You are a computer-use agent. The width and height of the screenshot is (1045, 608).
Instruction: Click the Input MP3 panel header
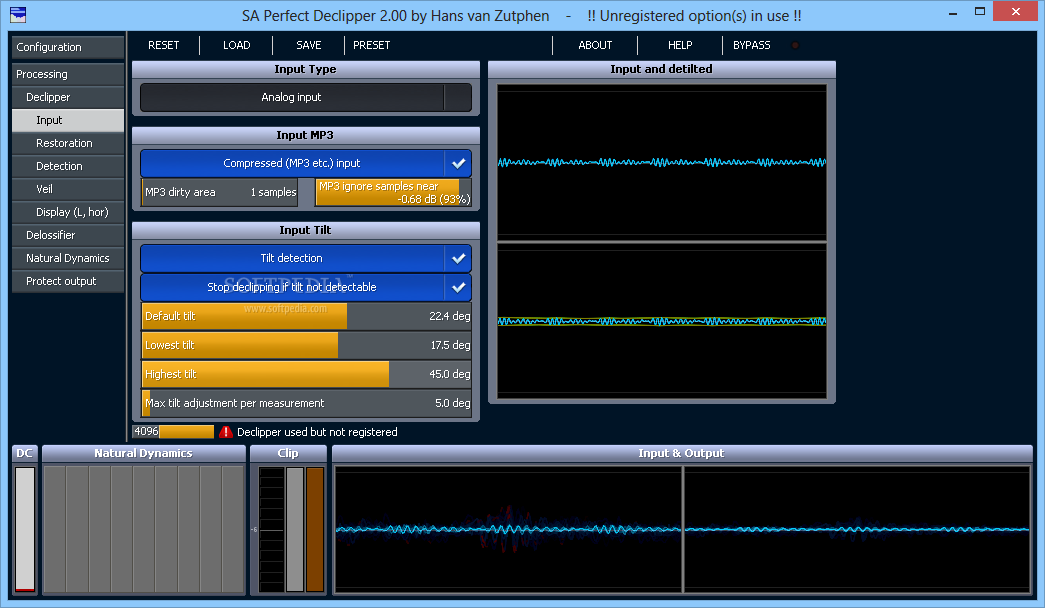tap(306, 135)
